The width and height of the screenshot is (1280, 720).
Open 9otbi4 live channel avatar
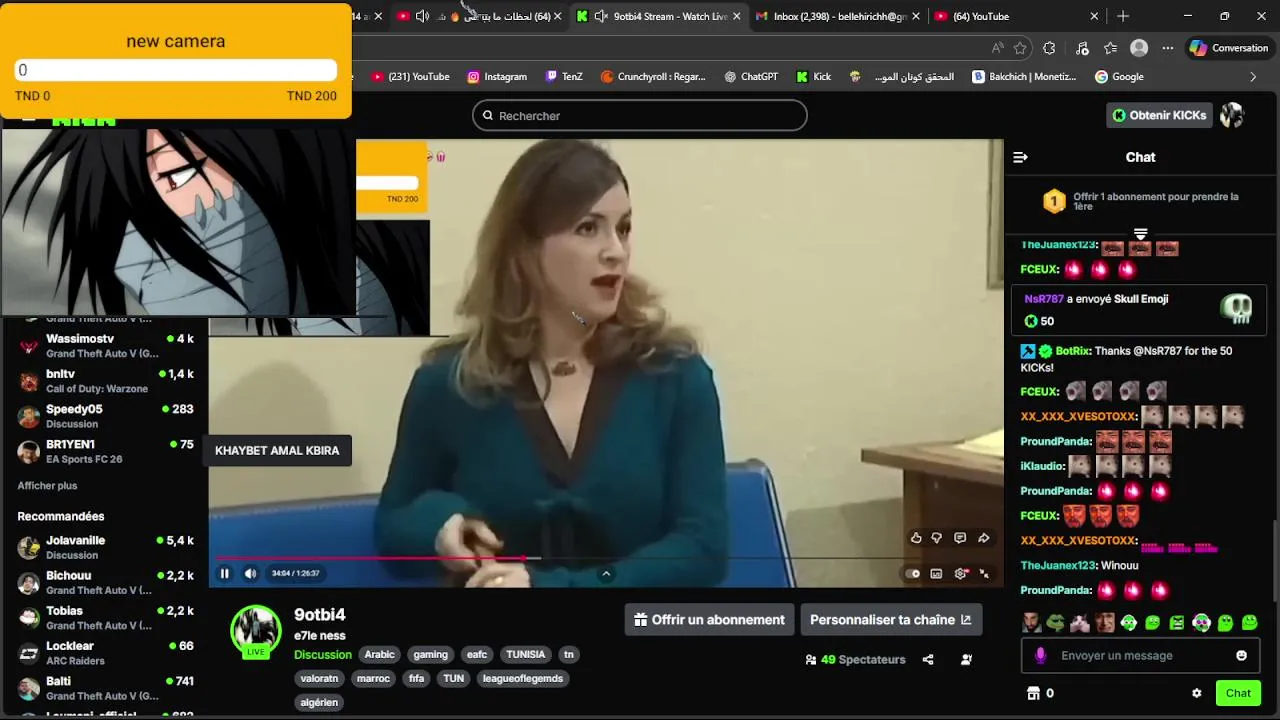coord(256,630)
